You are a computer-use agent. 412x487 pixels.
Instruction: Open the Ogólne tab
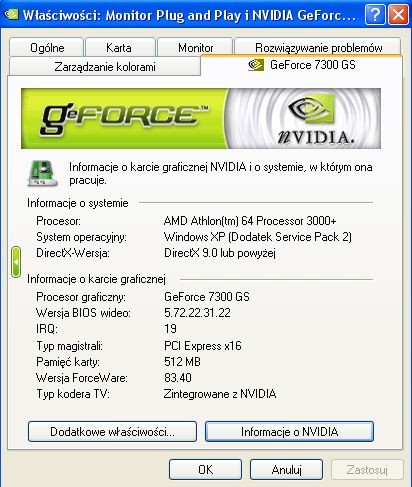tap(47, 48)
